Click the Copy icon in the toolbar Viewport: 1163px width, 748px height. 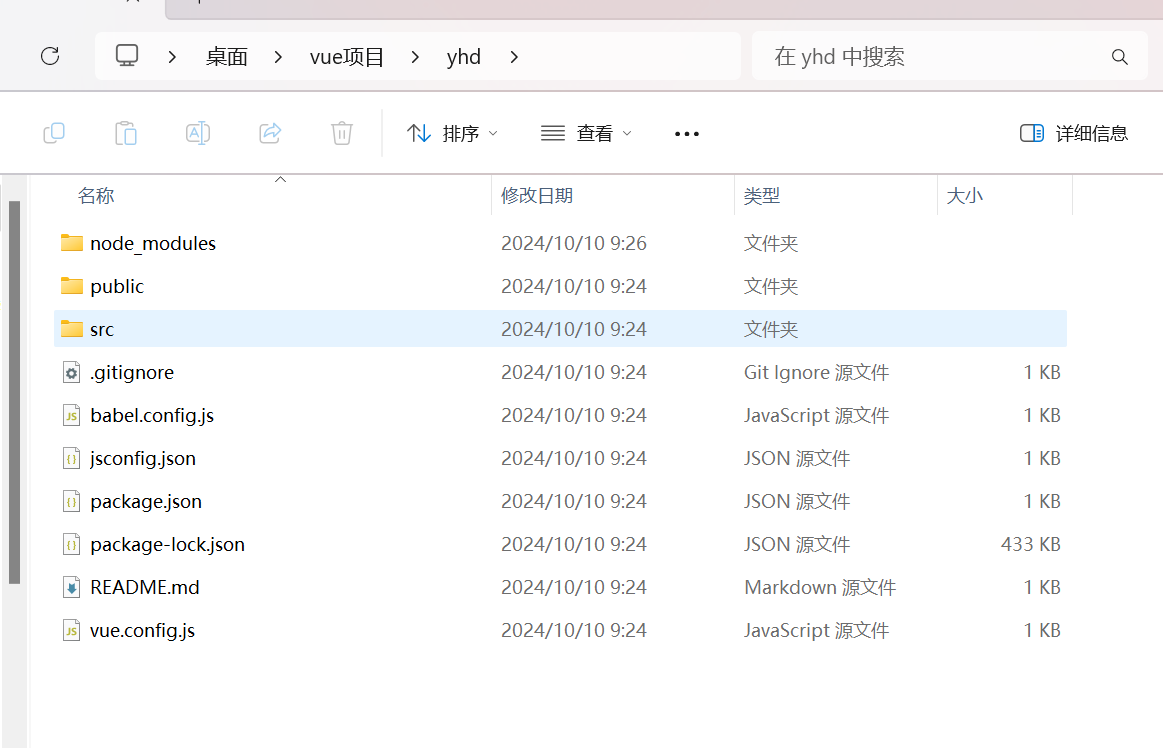54,132
